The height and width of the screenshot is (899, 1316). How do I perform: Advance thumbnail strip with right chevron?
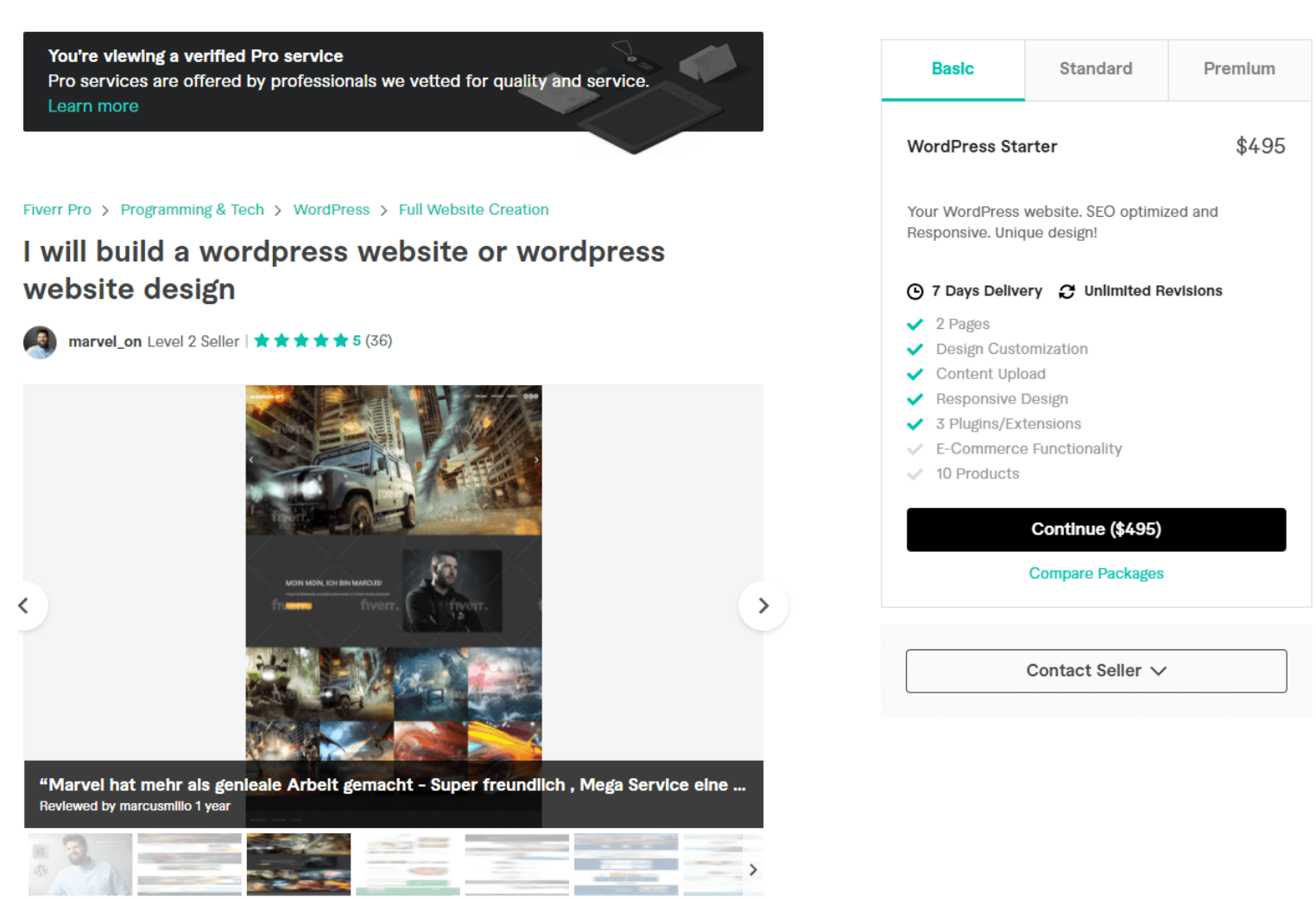coord(753,870)
